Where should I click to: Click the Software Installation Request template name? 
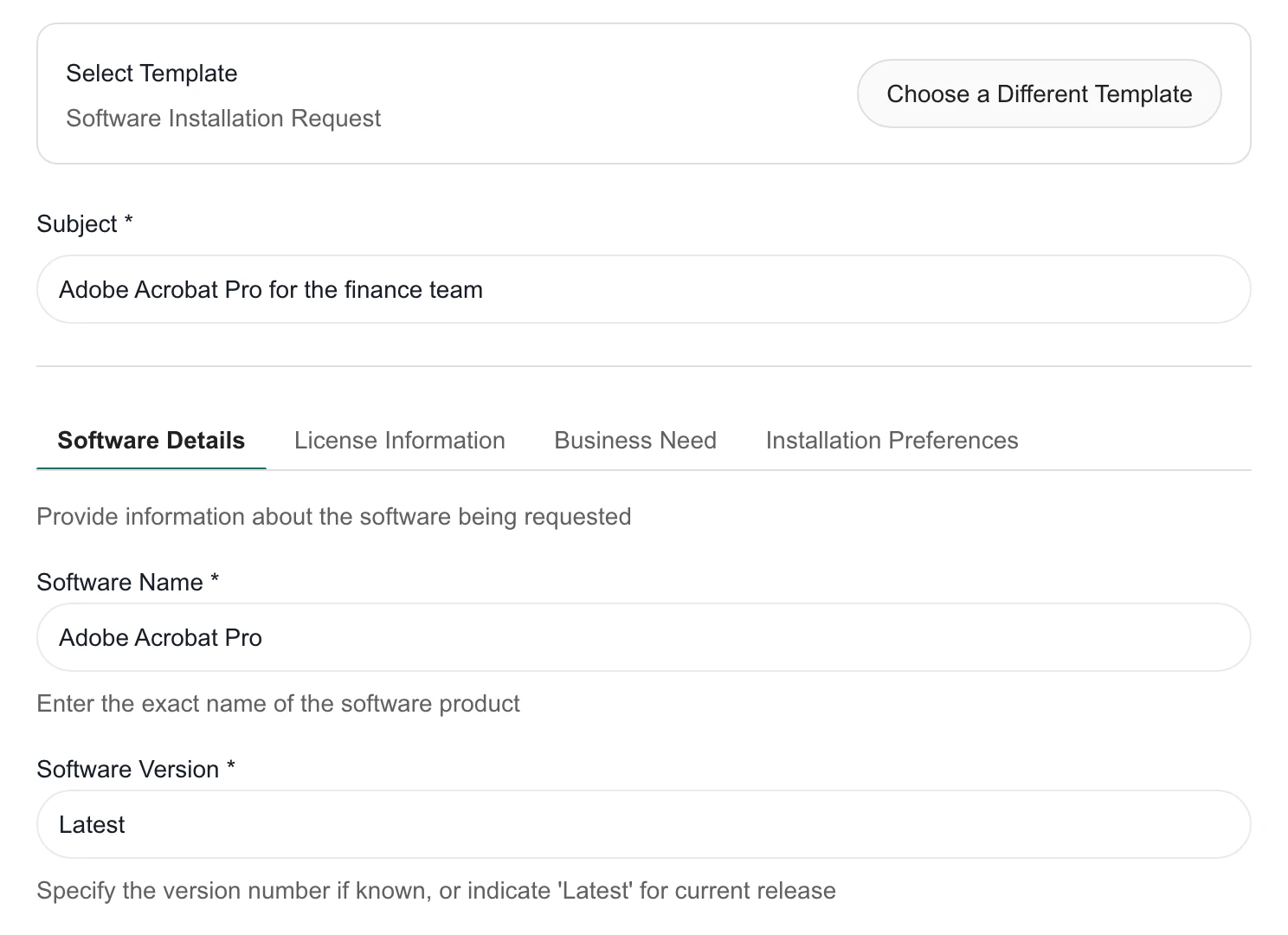[223, 118]
